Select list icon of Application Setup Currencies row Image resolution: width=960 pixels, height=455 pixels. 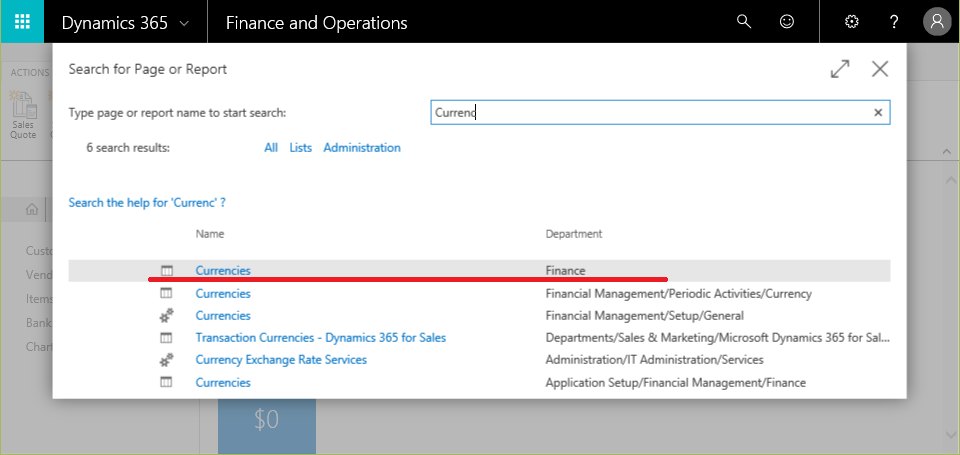[167, 382]
